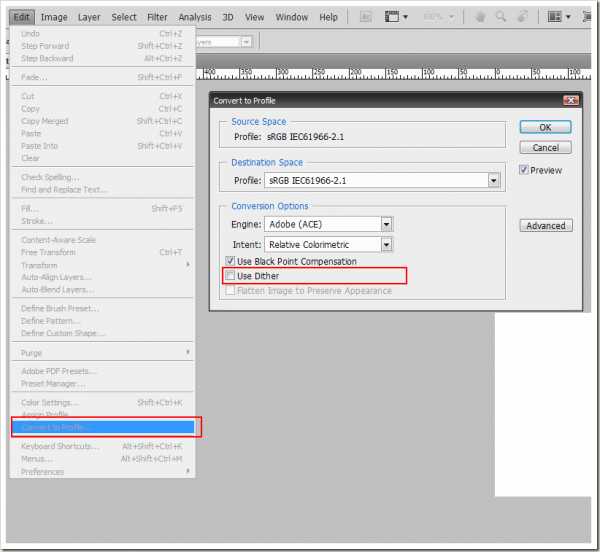Choose Paste Into in Edit menu

[103, 146]
